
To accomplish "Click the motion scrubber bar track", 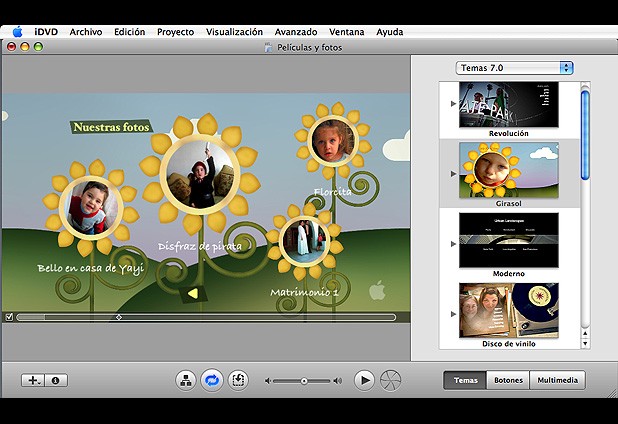I will [206, 317].
